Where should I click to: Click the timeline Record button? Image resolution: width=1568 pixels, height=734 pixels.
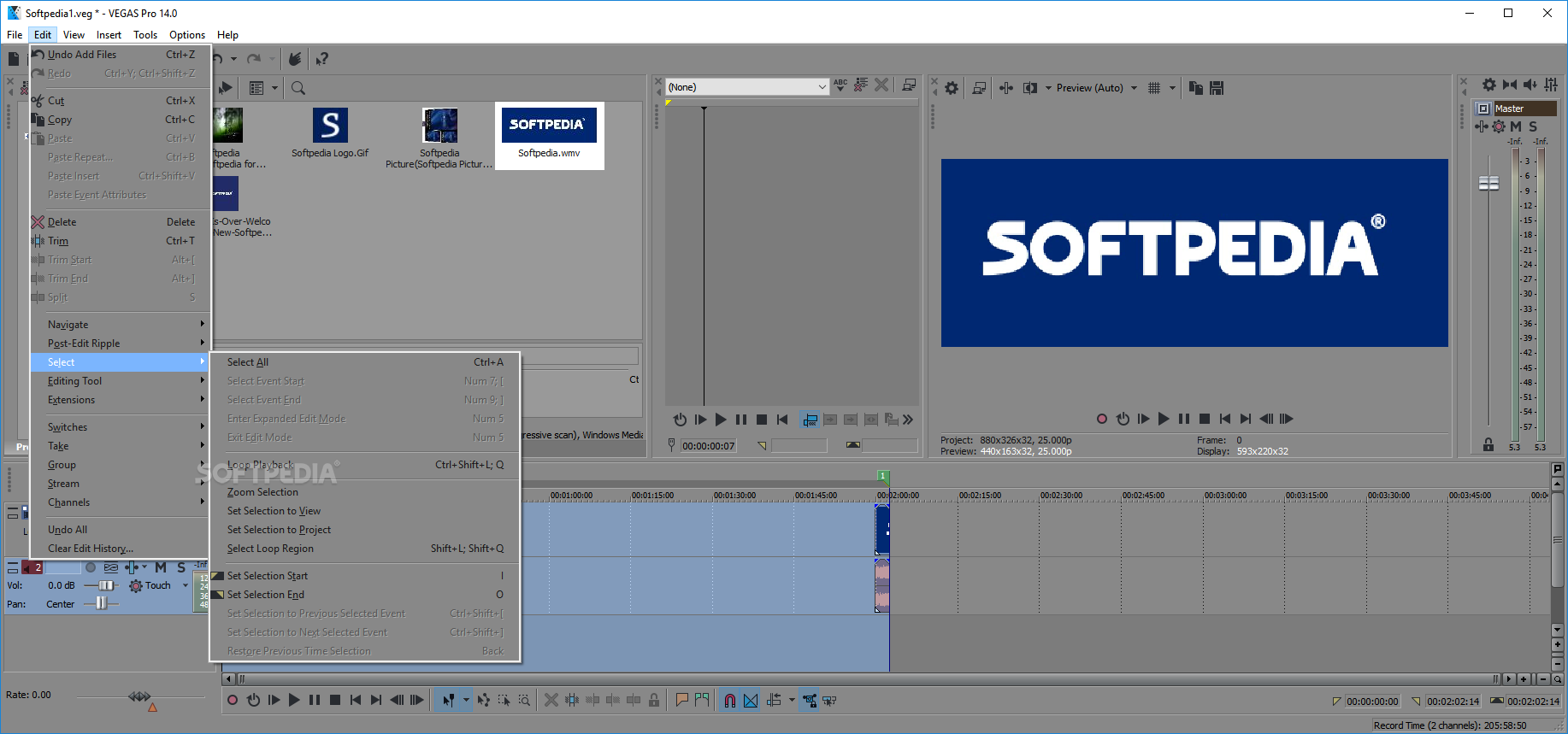233,700
